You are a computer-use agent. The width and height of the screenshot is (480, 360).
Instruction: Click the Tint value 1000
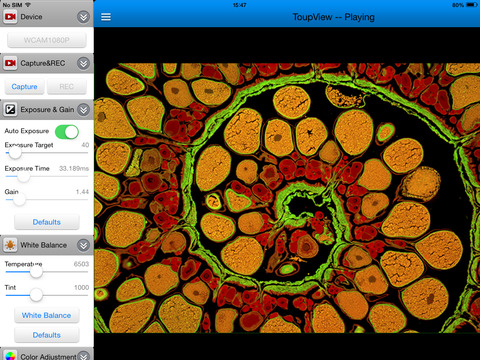82,287
